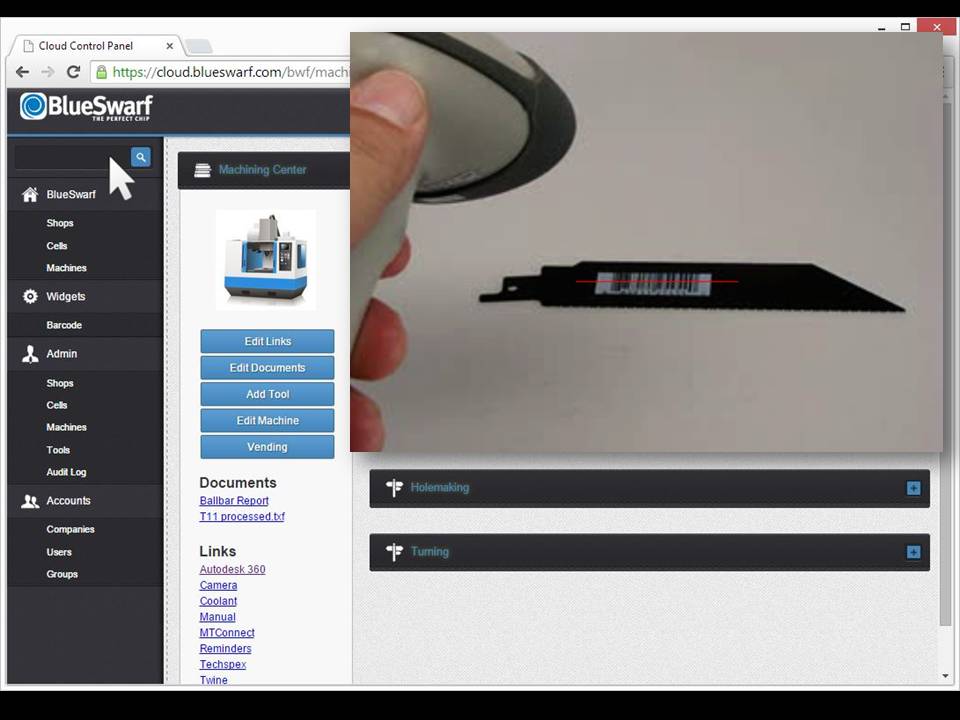This screenshot has height=720, width=960.
Task: Click the Holemaking panel title
Action: [440, 488]
